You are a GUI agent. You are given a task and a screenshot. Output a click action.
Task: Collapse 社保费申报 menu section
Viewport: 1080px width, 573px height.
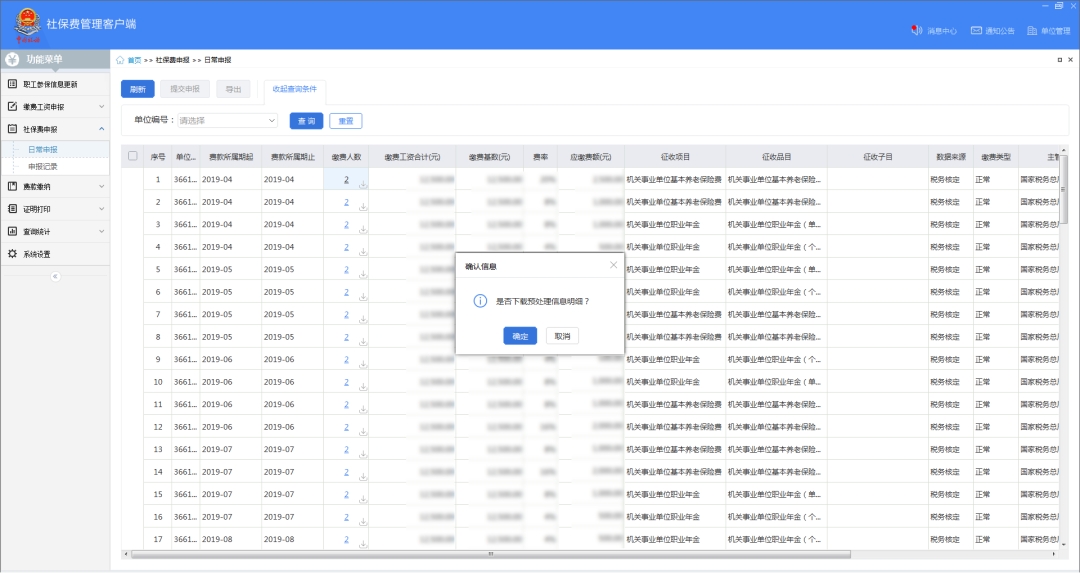point(101,129)
